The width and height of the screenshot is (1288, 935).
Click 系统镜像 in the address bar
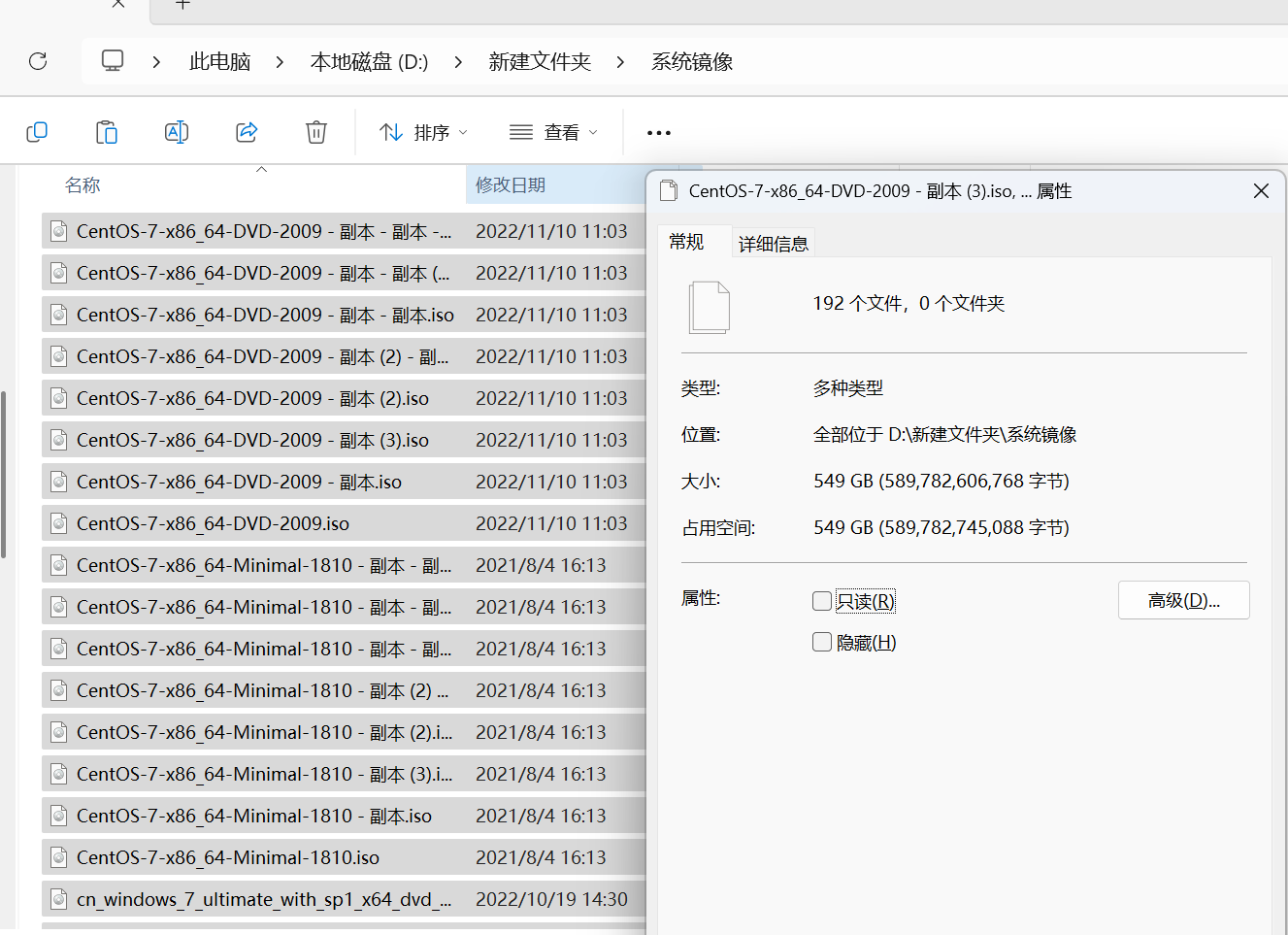(x=692, y=62)
